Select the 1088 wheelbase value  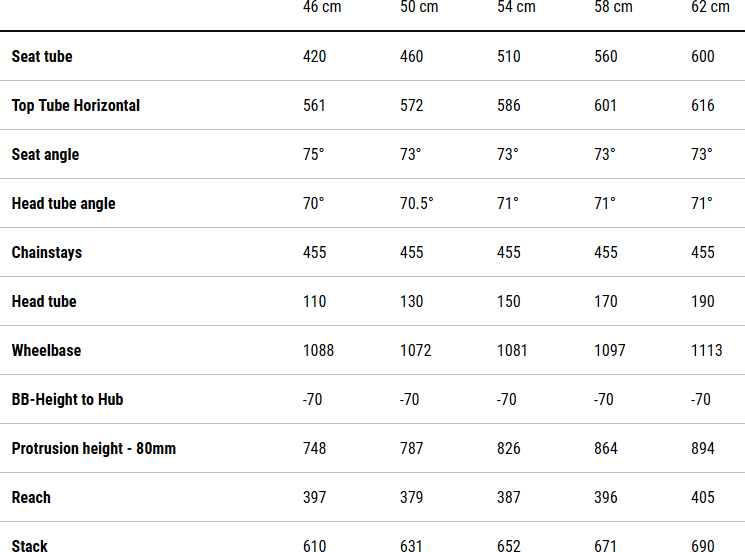pos(319,350)
